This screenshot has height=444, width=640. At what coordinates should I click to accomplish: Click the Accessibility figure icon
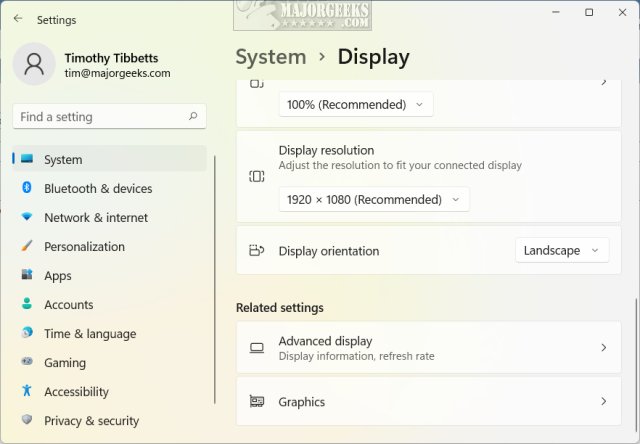(27, 391)
